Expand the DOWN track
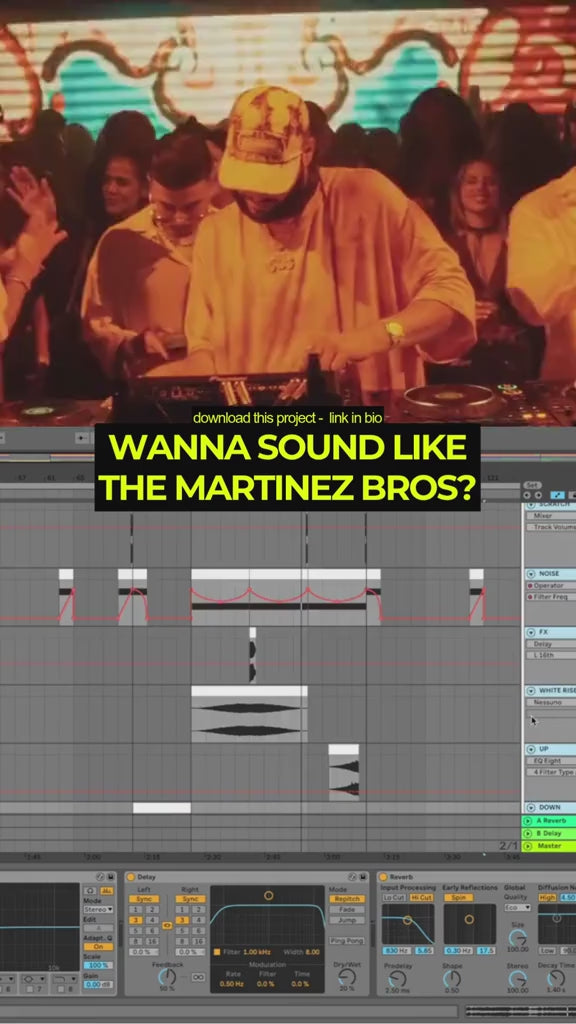The image size is (576, 1024). coord(531,807)
